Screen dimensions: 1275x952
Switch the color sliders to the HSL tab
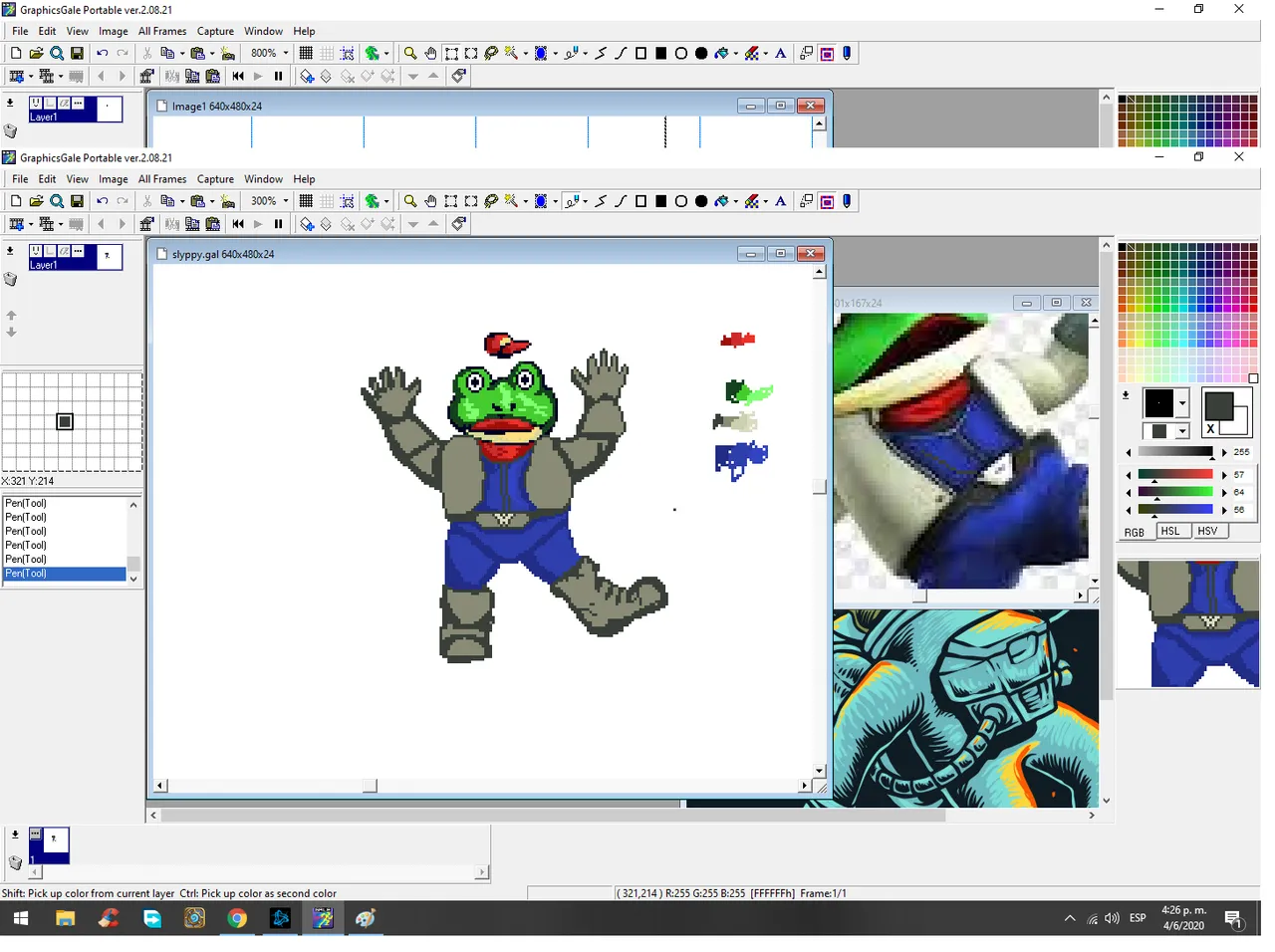coord(1171,532)
